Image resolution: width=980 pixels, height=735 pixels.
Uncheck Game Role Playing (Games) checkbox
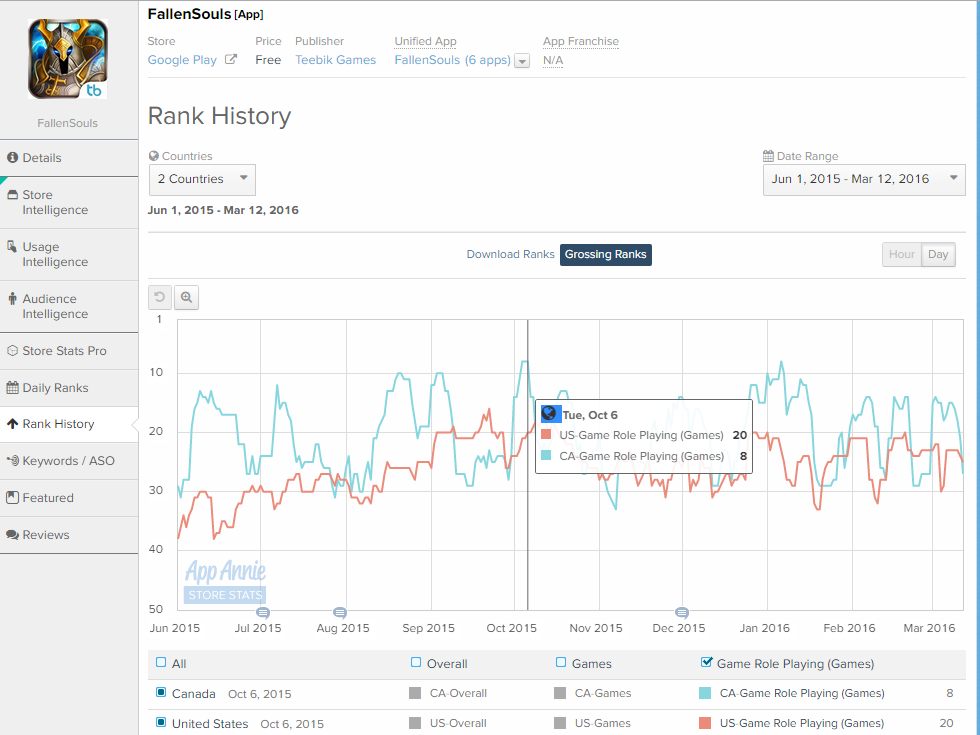[x=706, y=662]
